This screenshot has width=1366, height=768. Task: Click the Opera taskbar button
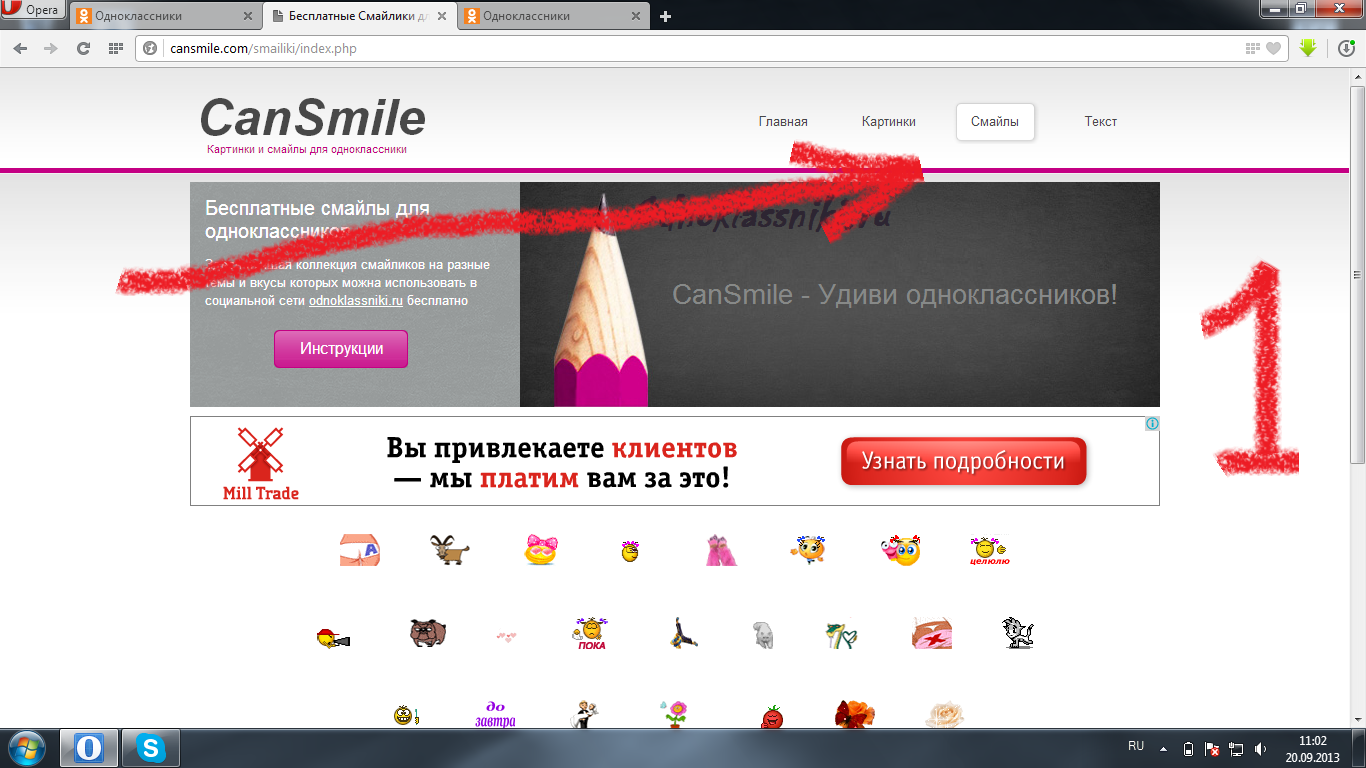coord(89,748)
